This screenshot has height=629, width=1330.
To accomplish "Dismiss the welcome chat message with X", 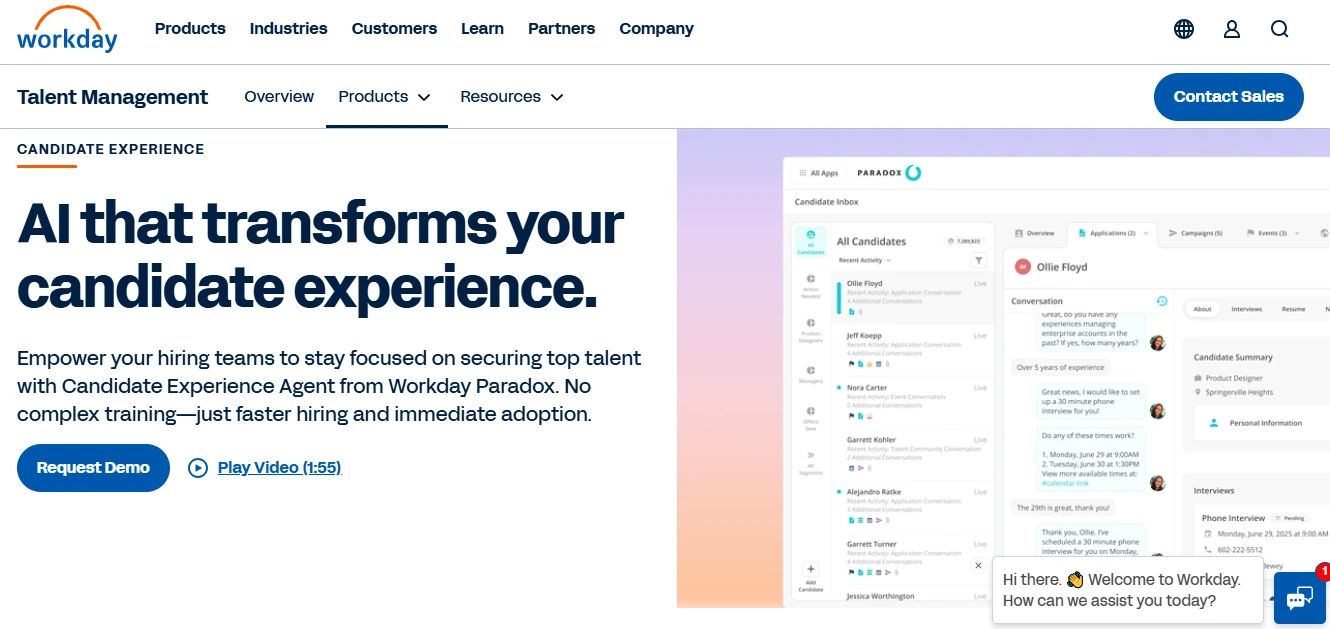I will click(x=978, y=566).
